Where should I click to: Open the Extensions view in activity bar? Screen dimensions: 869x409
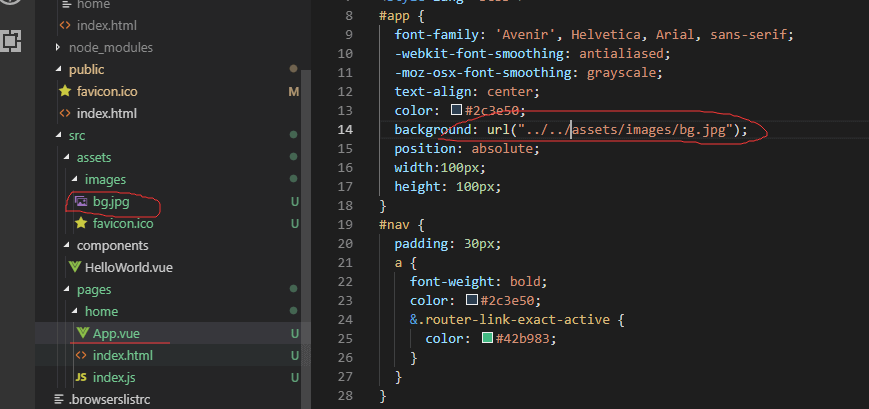pyautogui.click(x=12, y=41)
